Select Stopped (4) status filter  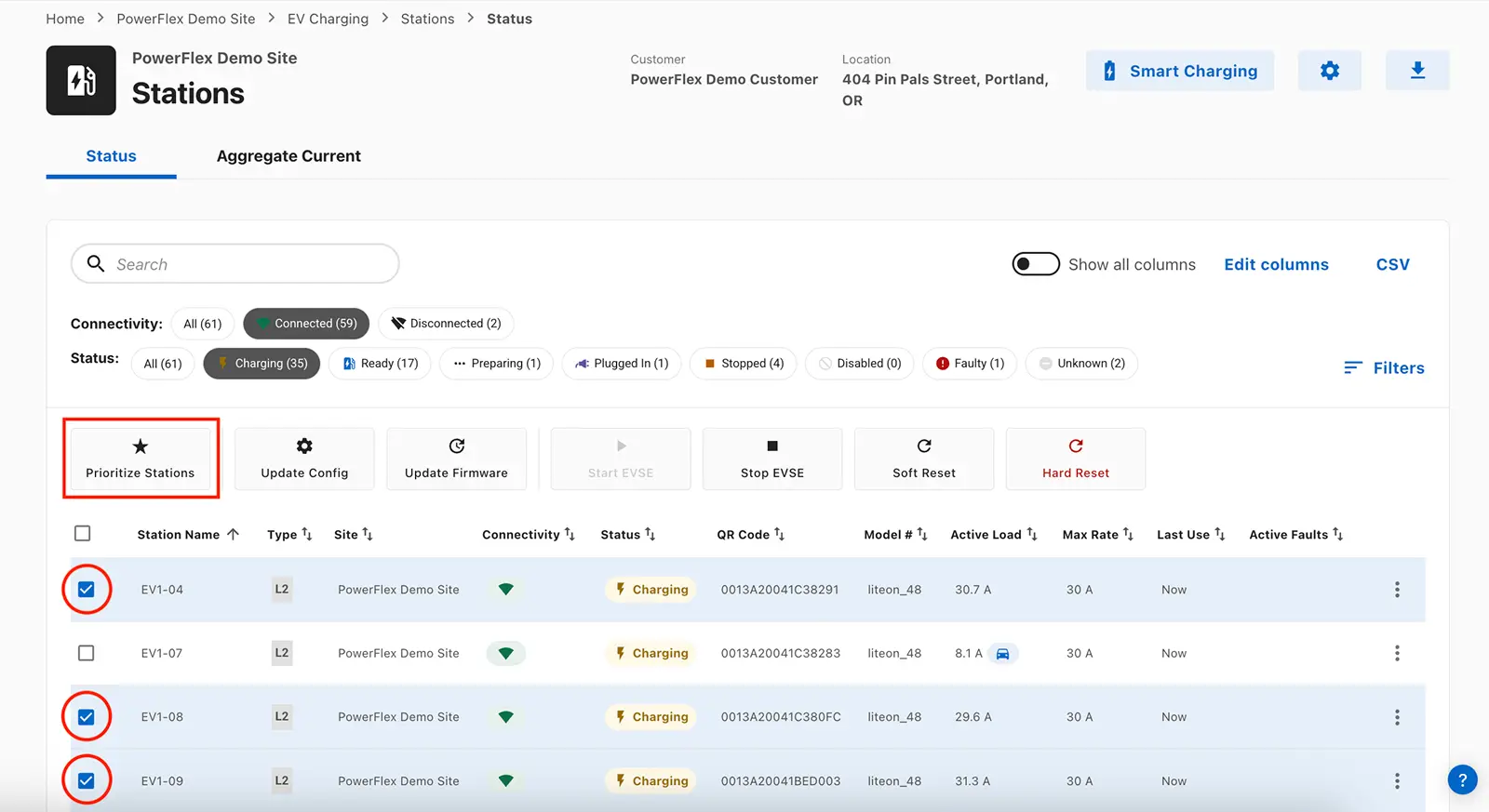(x=744, y=364)
